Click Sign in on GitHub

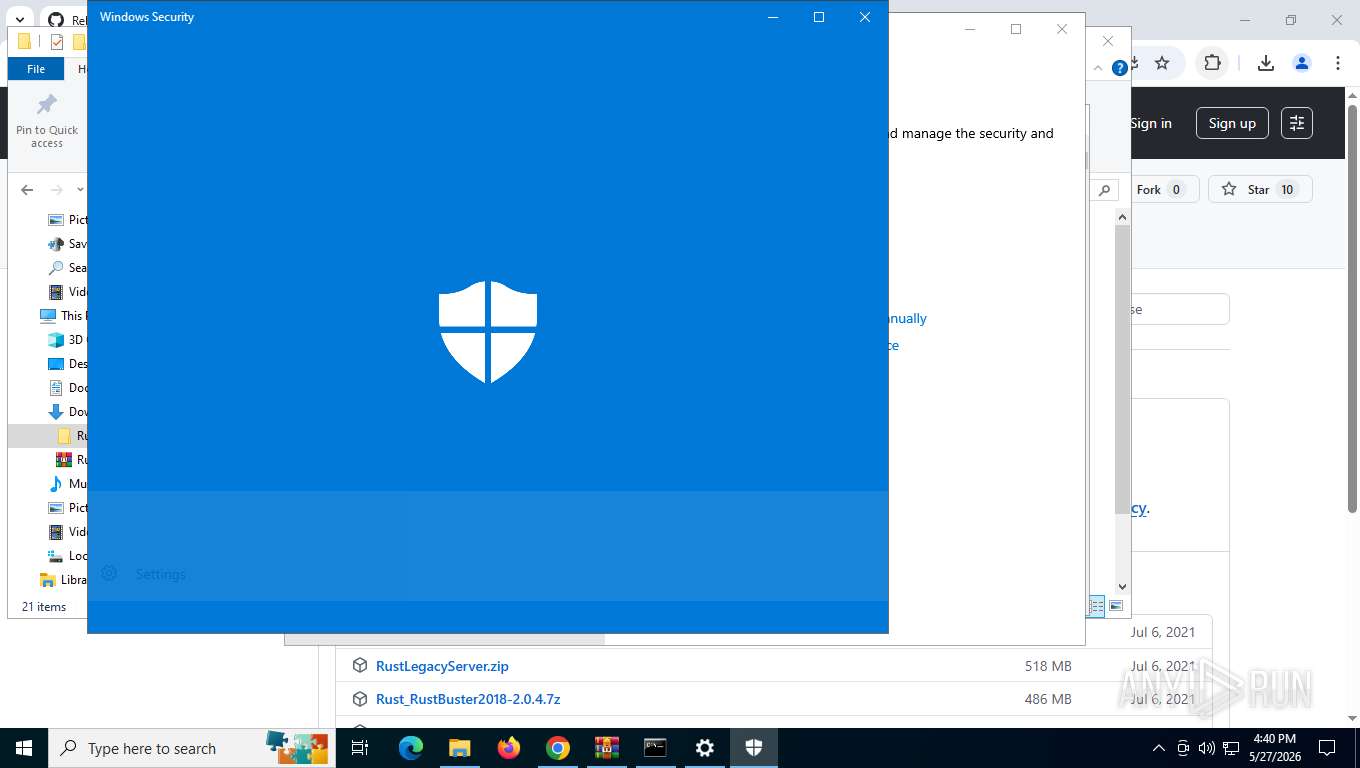coord(1151,123)
